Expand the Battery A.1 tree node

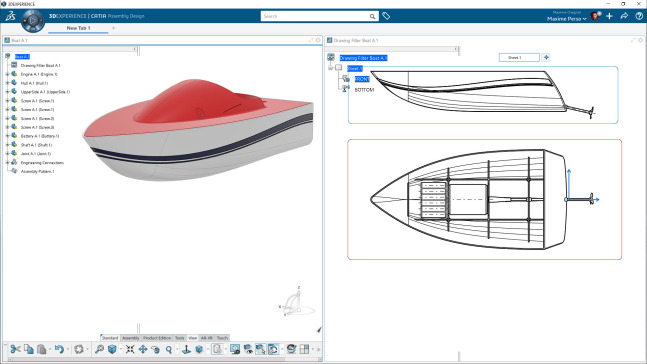point(7,136)
